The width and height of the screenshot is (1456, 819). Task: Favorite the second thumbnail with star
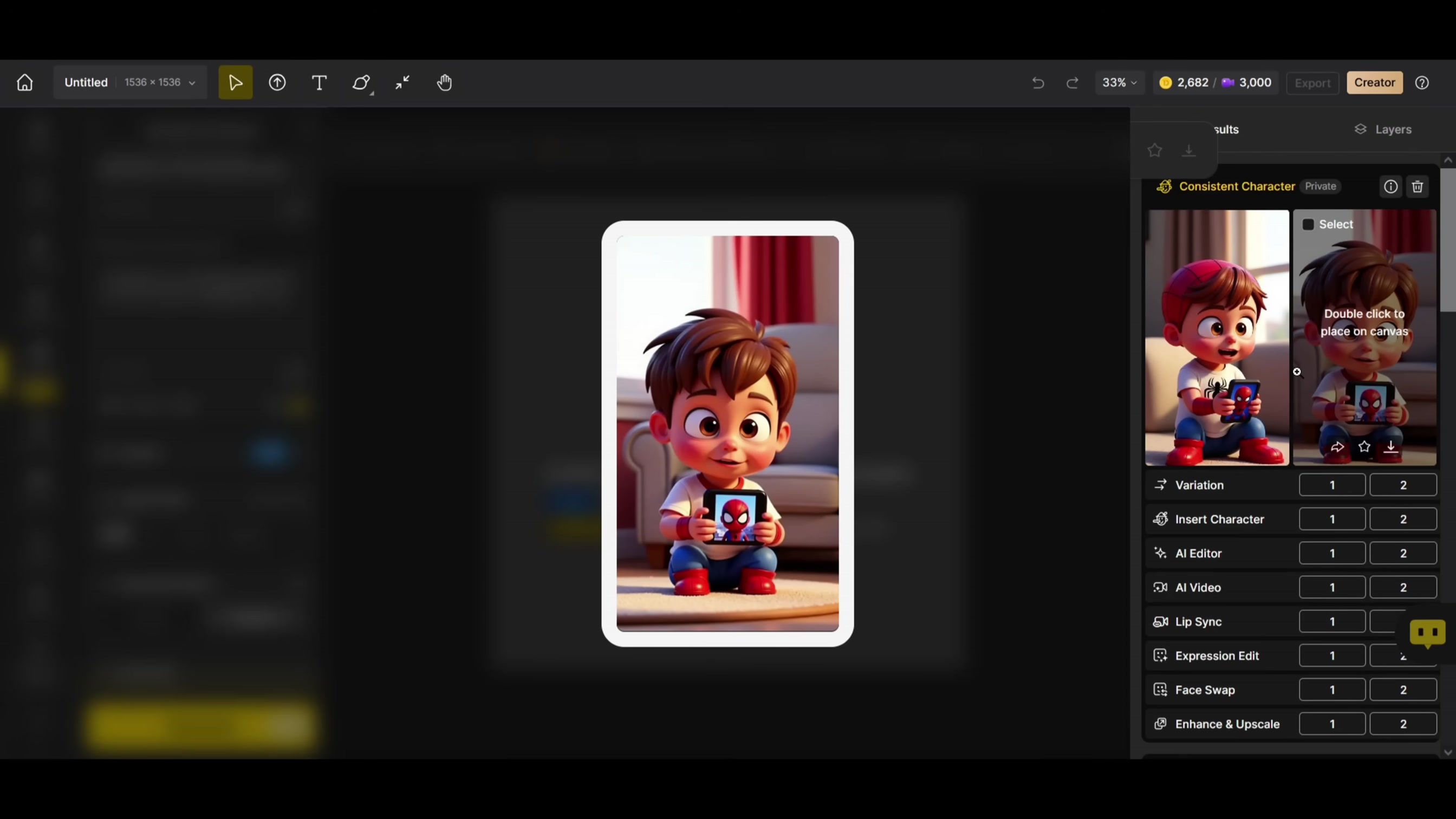1364,446
